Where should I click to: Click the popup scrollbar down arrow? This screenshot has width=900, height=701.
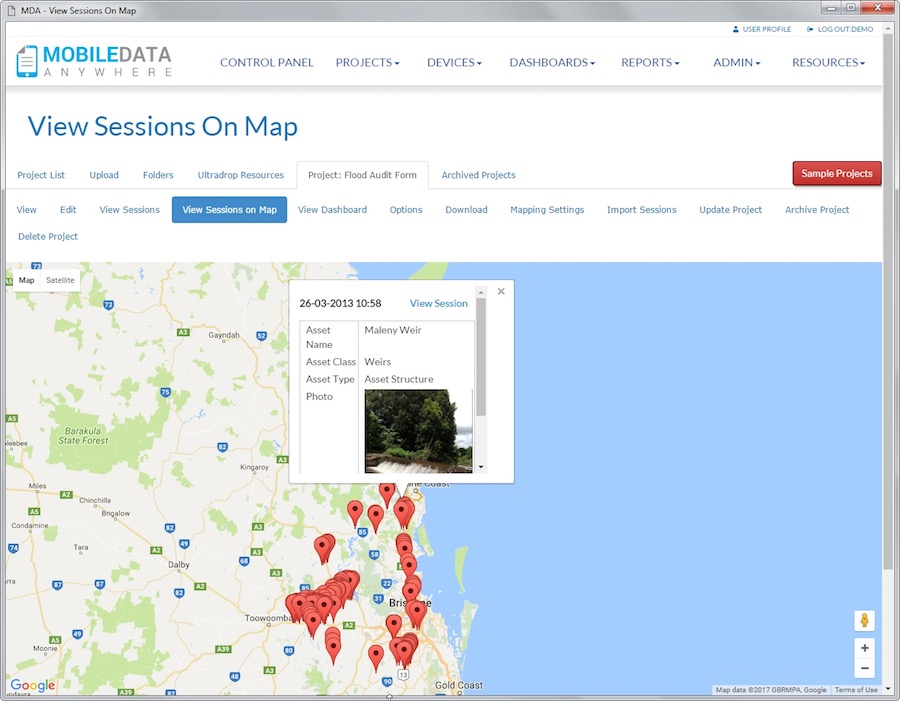click(481, 467)
